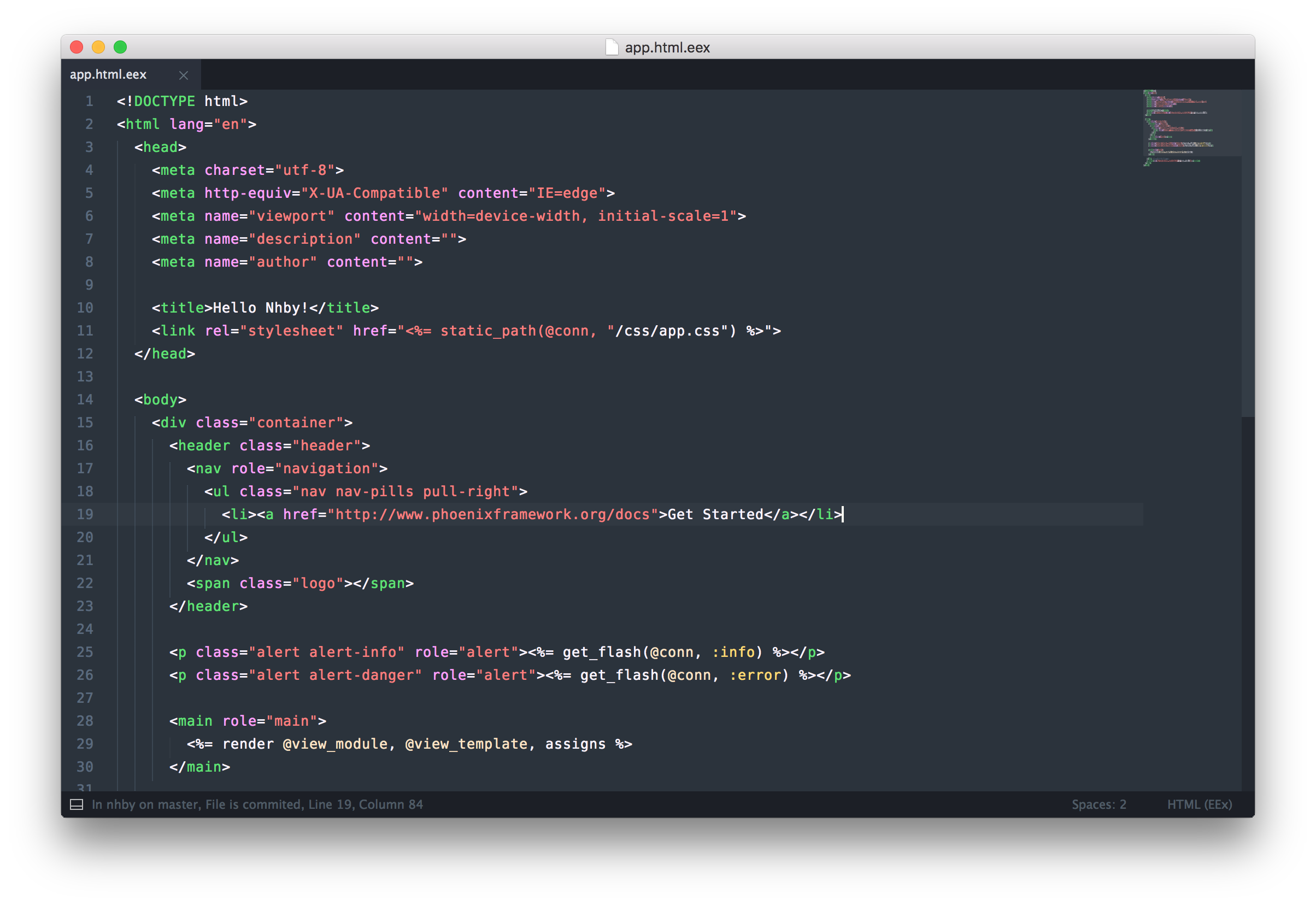
Task: Click line number 1 in the gutter
Action: pos(89,102)
